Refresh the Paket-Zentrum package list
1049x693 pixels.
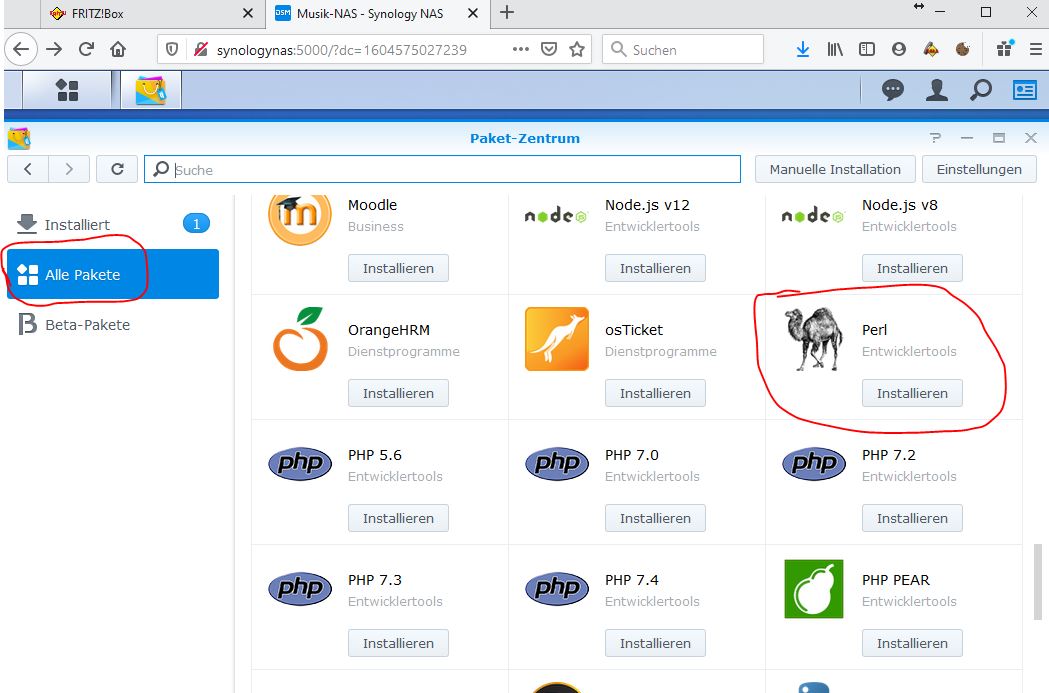(x=117, y=169)
